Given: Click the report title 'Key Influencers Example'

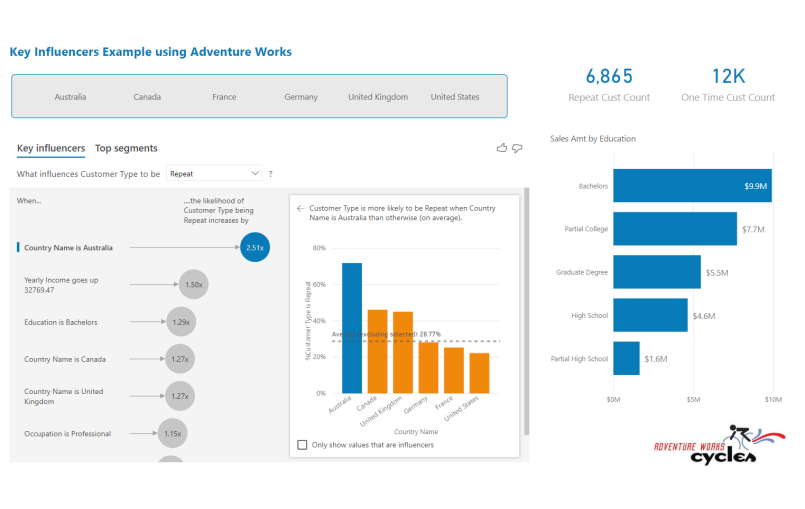Looking at the screenshot, I should [150, 52].
